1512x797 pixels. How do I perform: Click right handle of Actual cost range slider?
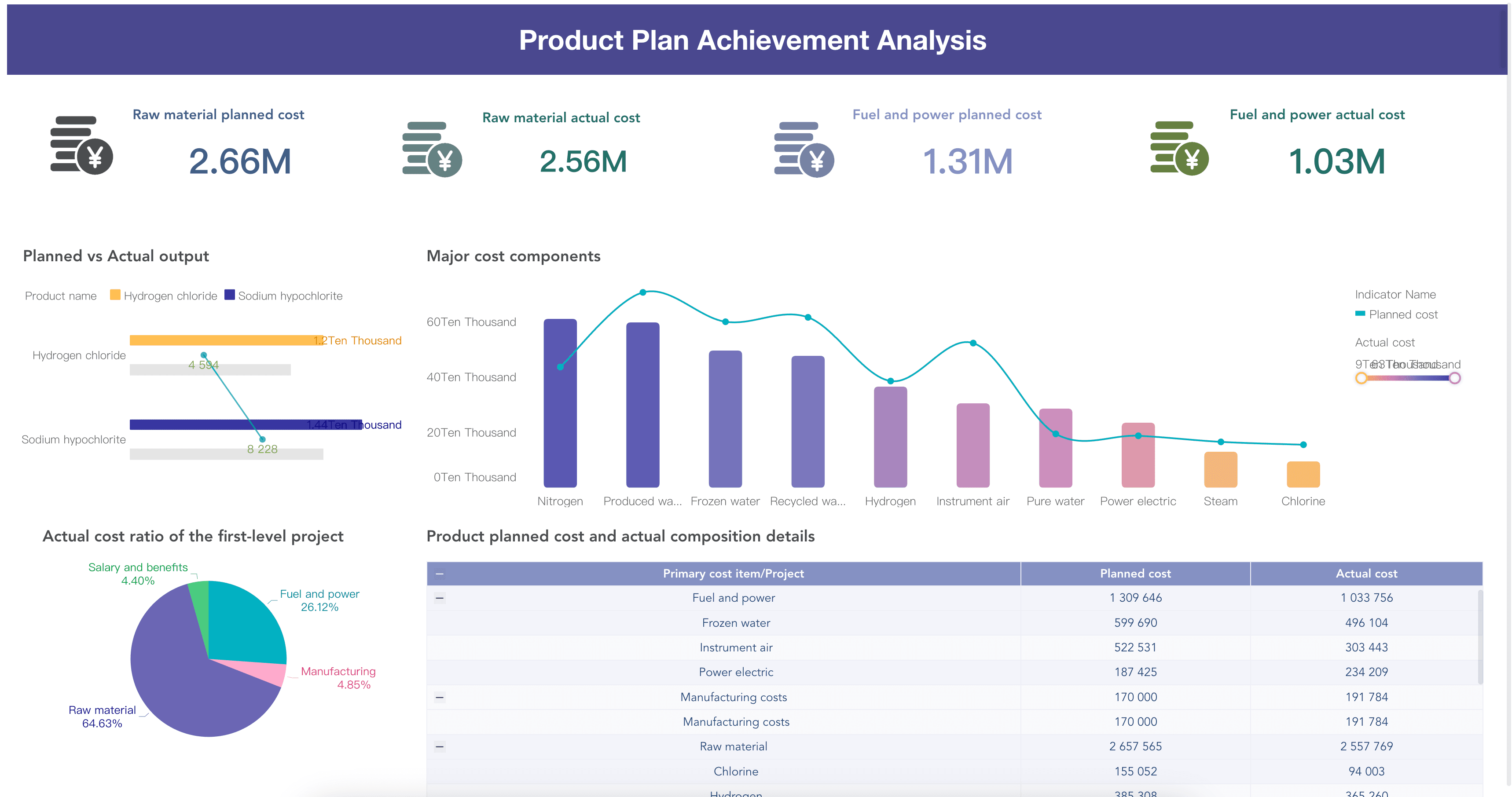(1454, 378)
